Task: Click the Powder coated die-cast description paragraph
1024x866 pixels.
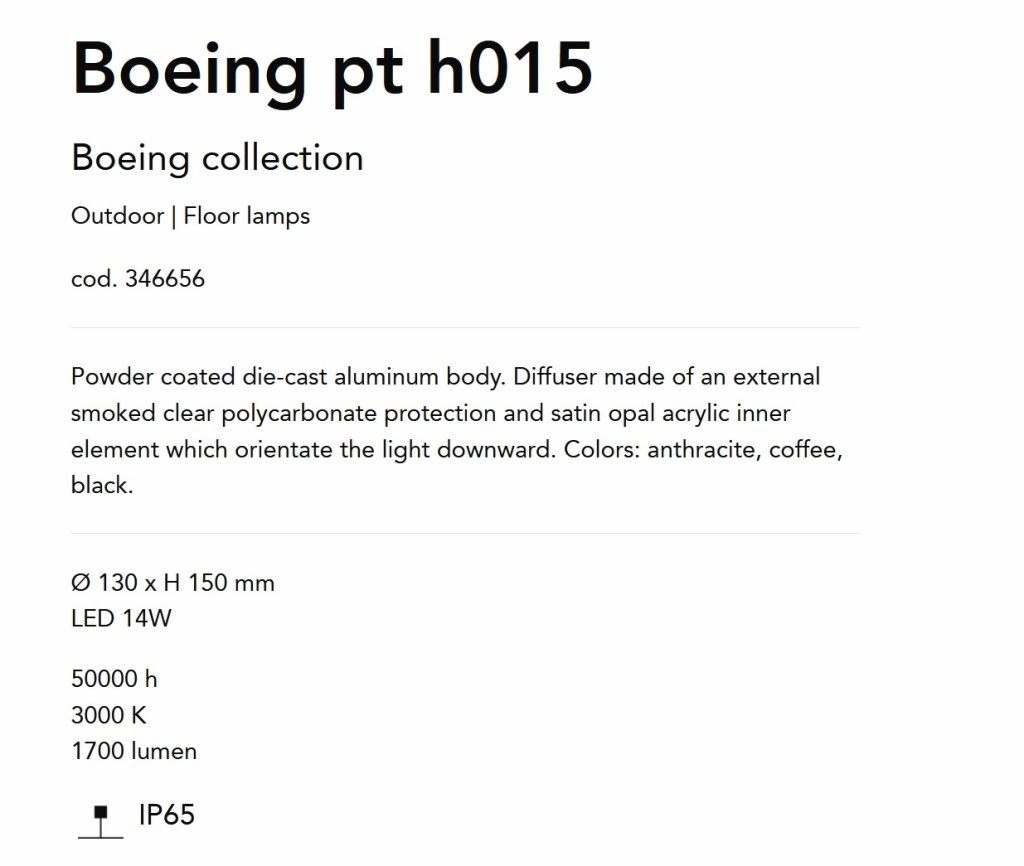Action: pyautogui.click(x=457, y=431)
